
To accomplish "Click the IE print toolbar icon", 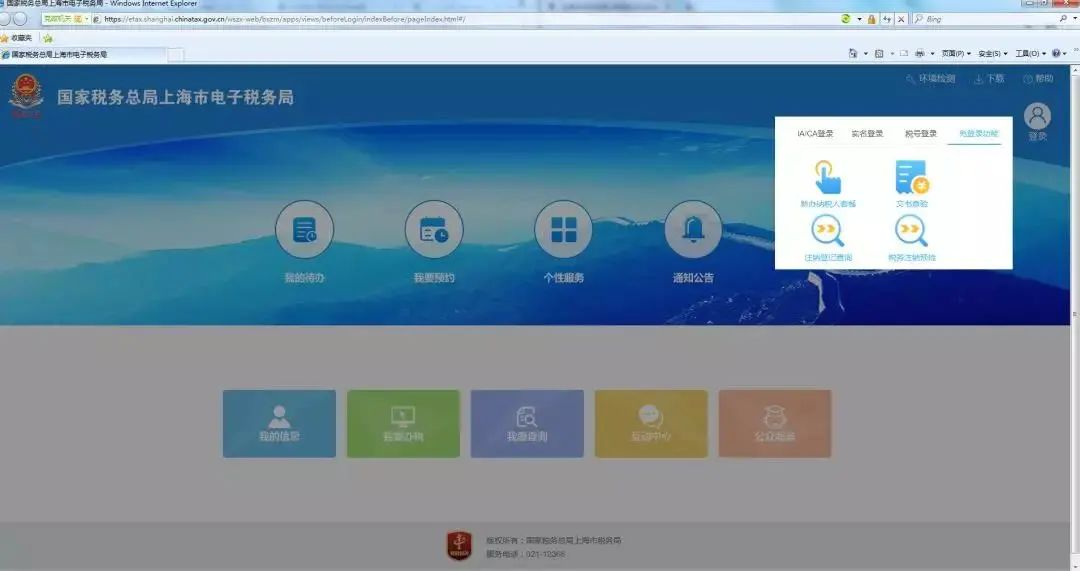I will (920, 53).
